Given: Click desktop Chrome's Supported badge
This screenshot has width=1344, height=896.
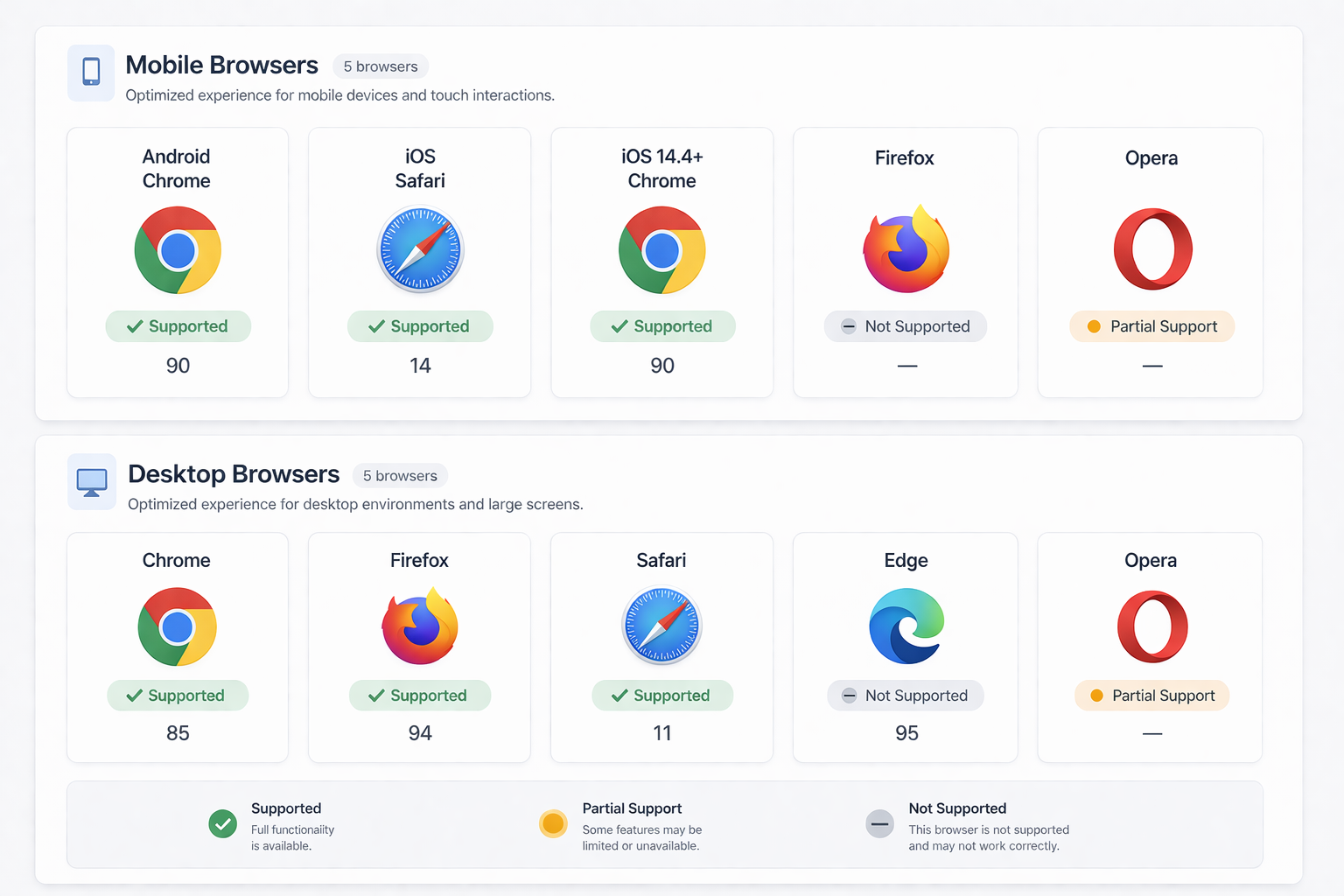Looking at the screenshot, I should click(x=178, y=696).
